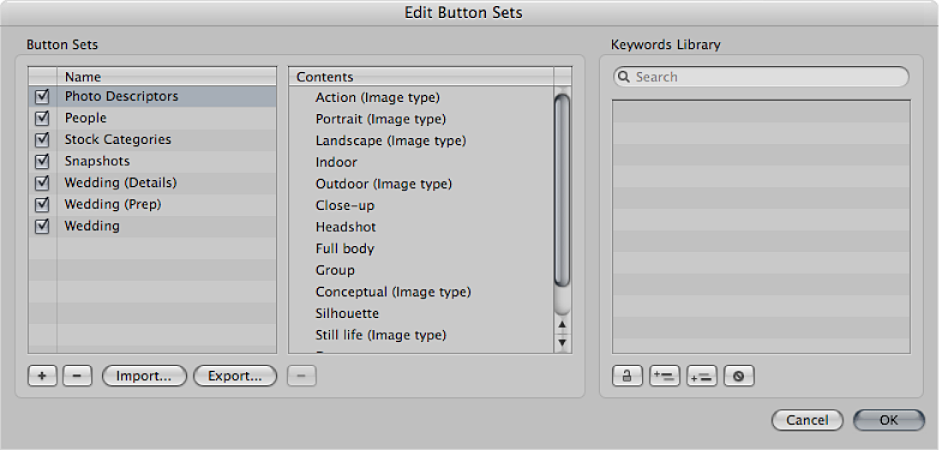Click the Add Subordinate Keyword icon button
Screen dimensions: 942x452
pos(702,376)
